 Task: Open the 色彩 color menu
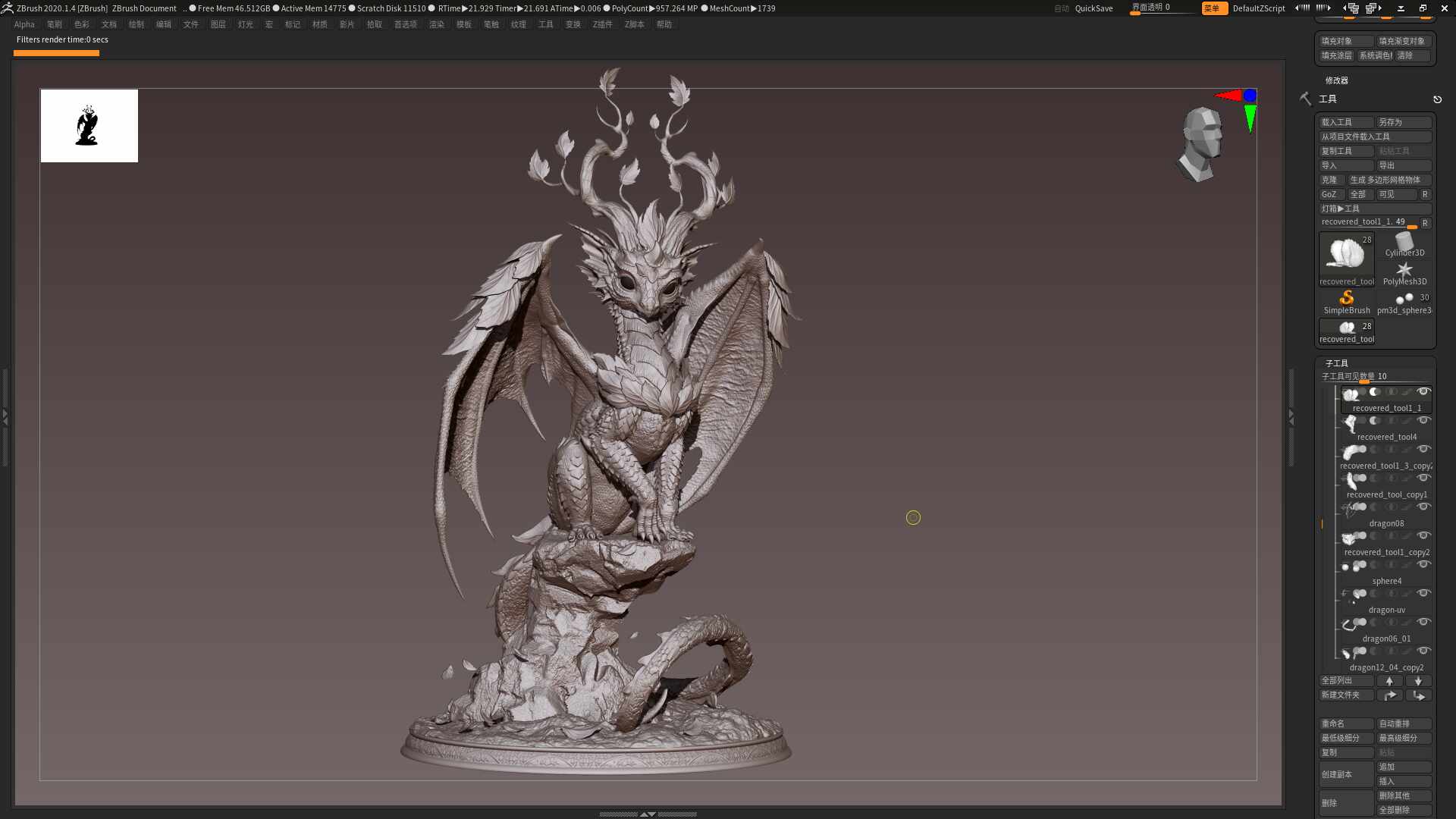point(82,24)
